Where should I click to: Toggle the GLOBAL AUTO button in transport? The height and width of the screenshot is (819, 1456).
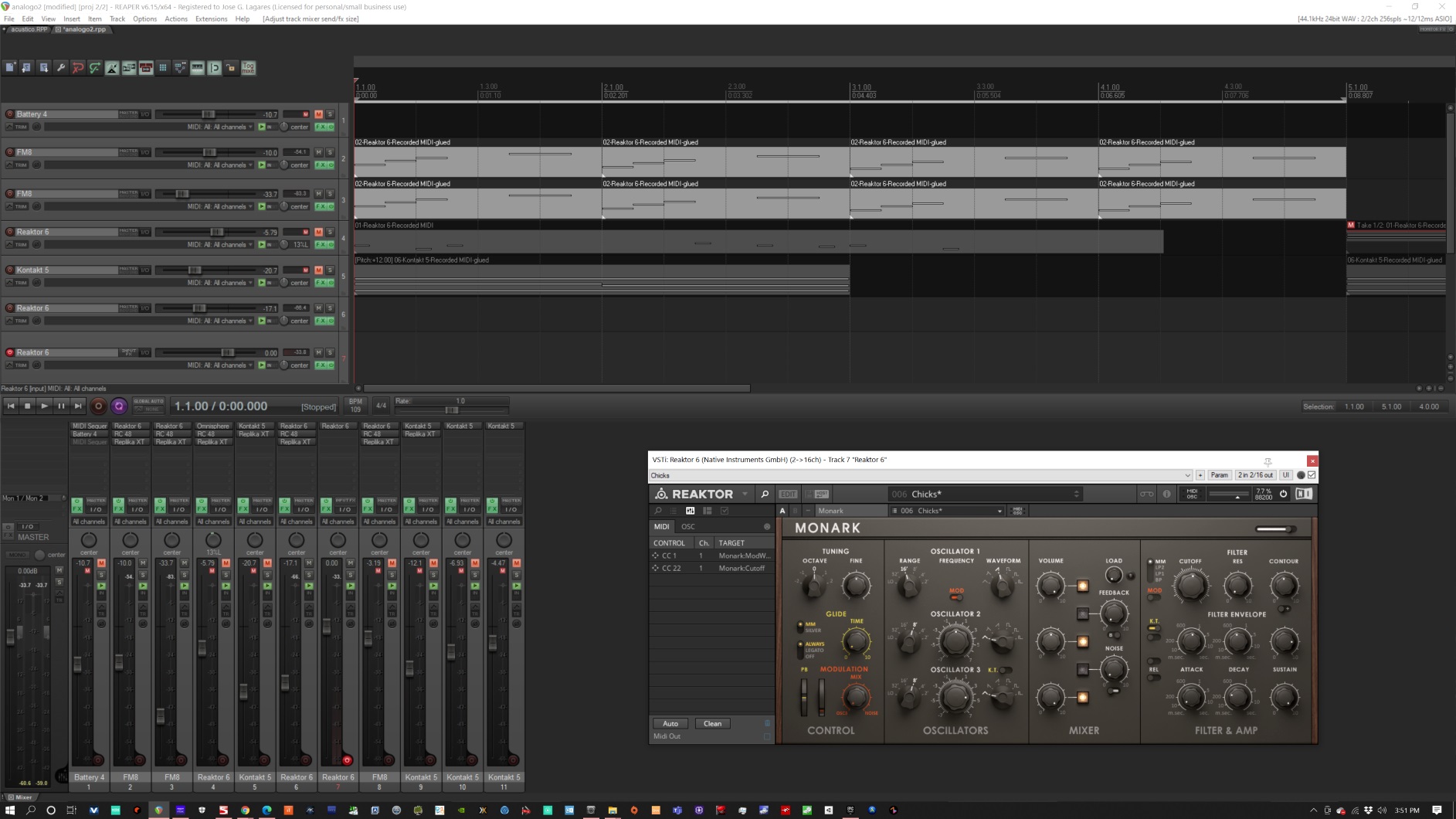(x=148, y=402)
